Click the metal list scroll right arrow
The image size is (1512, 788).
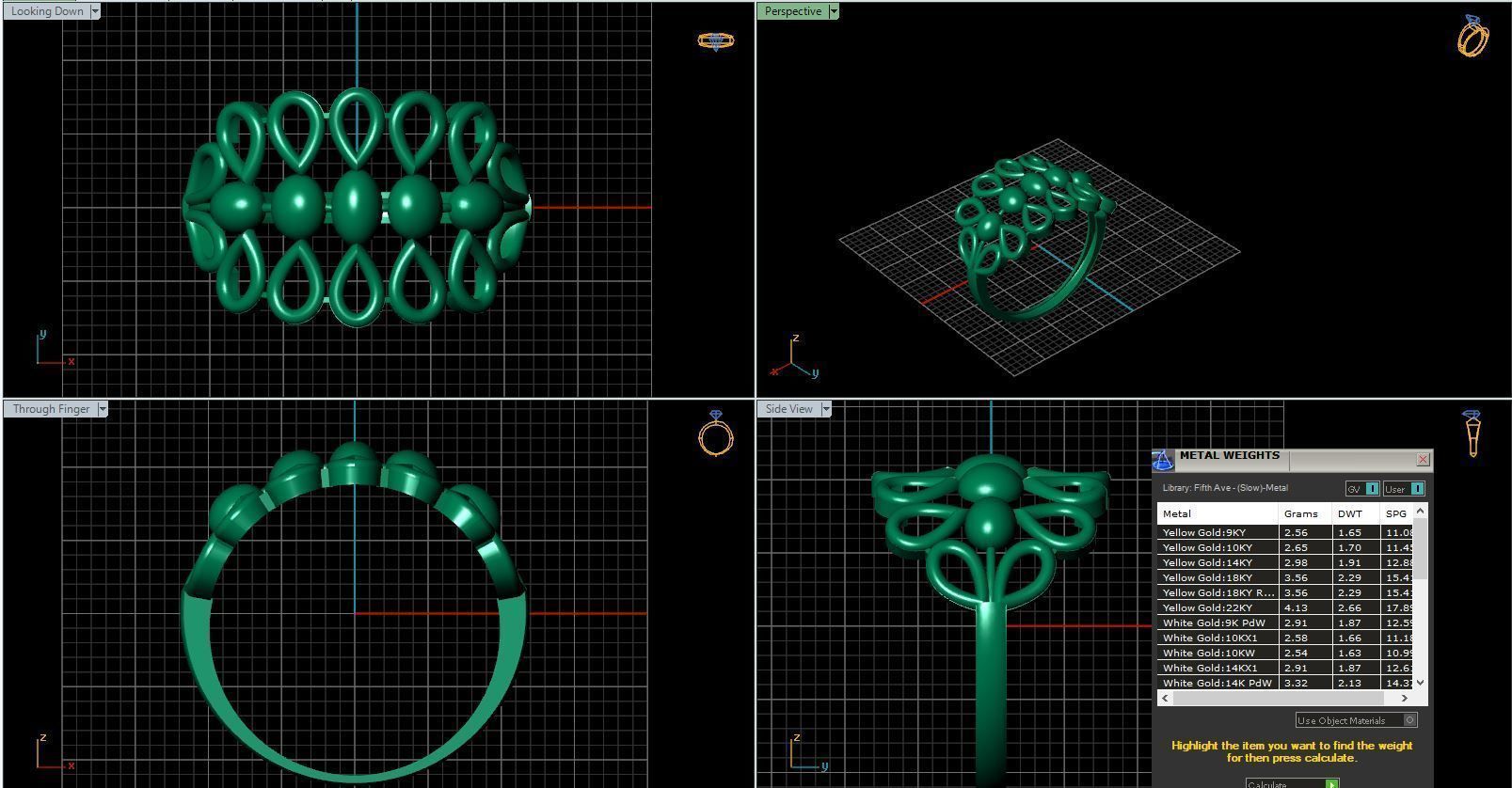tap(1405, 698)
